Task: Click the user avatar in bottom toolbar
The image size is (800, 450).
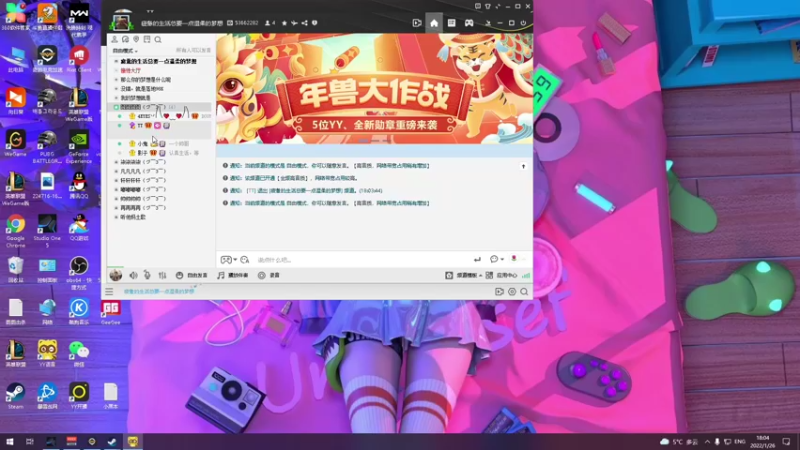Action: pos(116,275)
